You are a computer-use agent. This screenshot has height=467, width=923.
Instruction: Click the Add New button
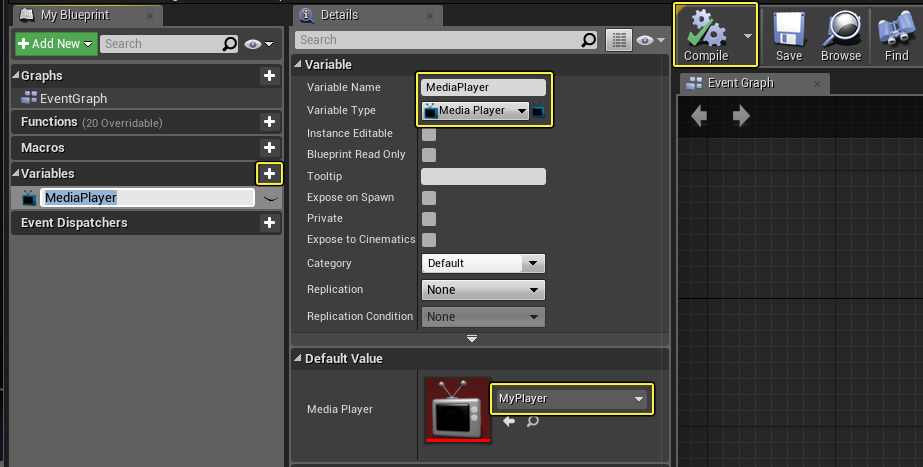pos(55,44)
